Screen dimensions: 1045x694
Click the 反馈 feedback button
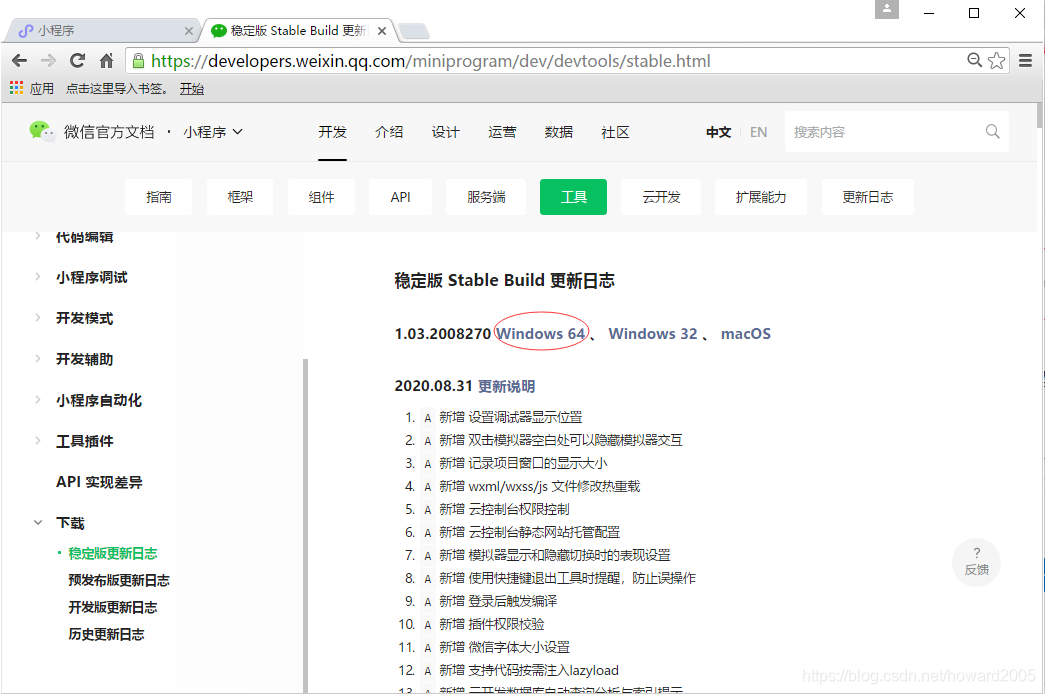coord(976,562)
